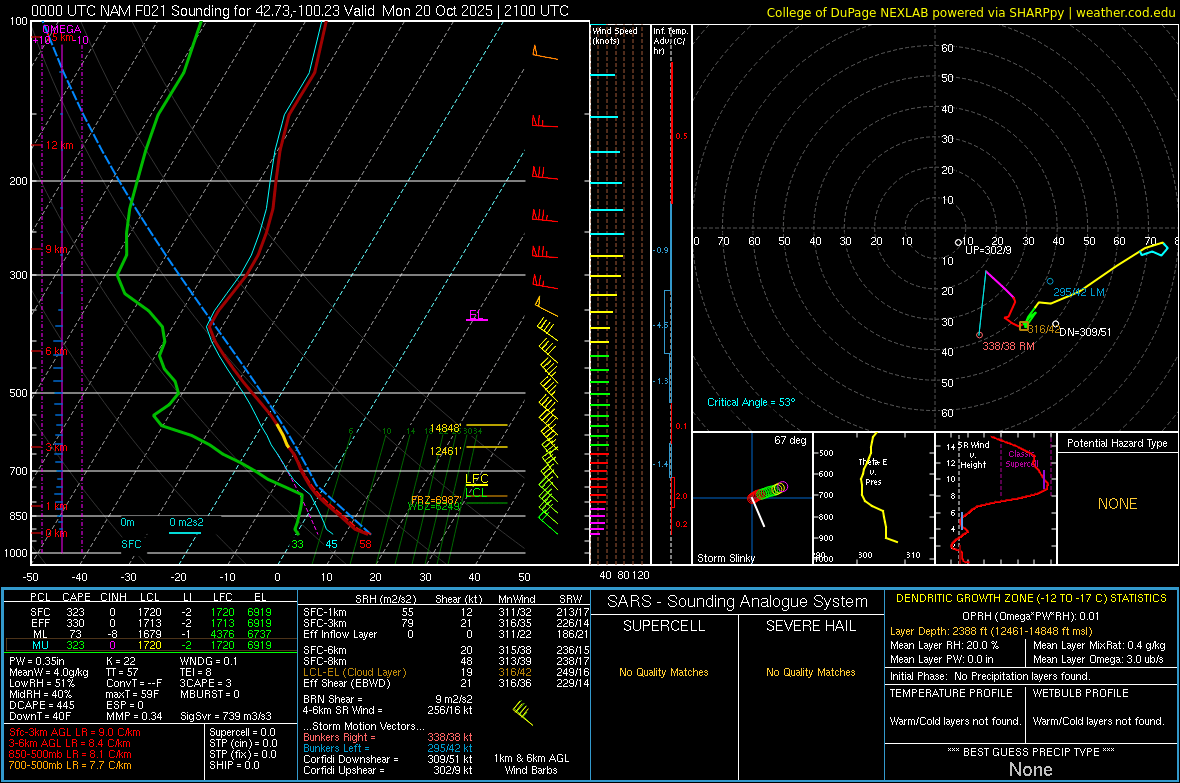Screen dimensions: 1180x783
Task: Click the NONE hazard type value
Action: point(1117,504)
